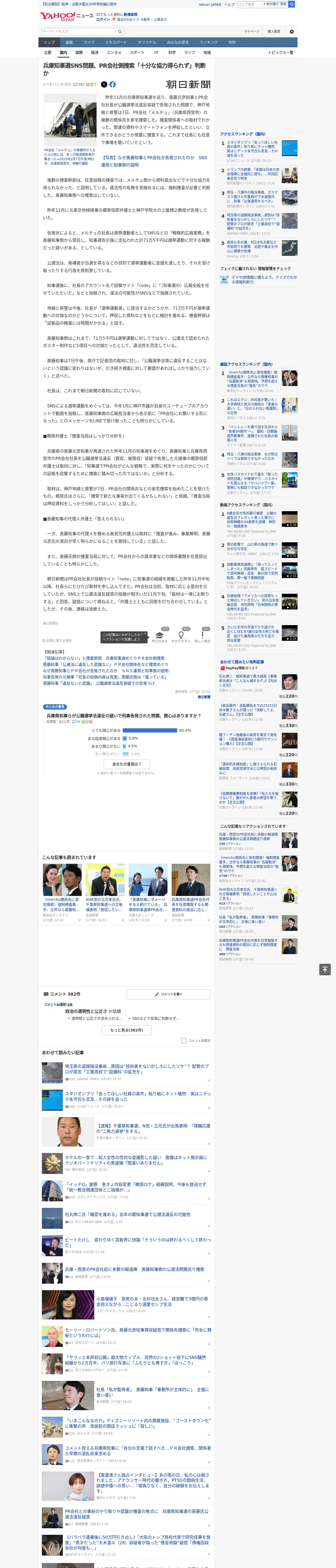
Task: Open ranking item 2 トランプ大統領 article
Action: (253, 175)
